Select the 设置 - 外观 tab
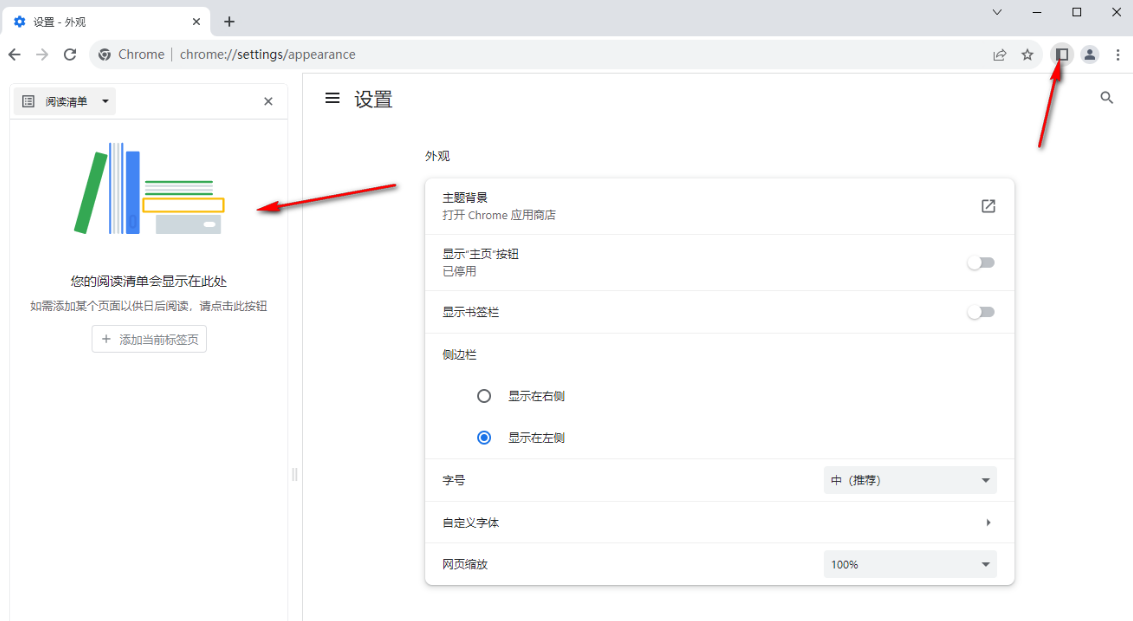This screenshot has height=621, width=1133. (106, 22)
